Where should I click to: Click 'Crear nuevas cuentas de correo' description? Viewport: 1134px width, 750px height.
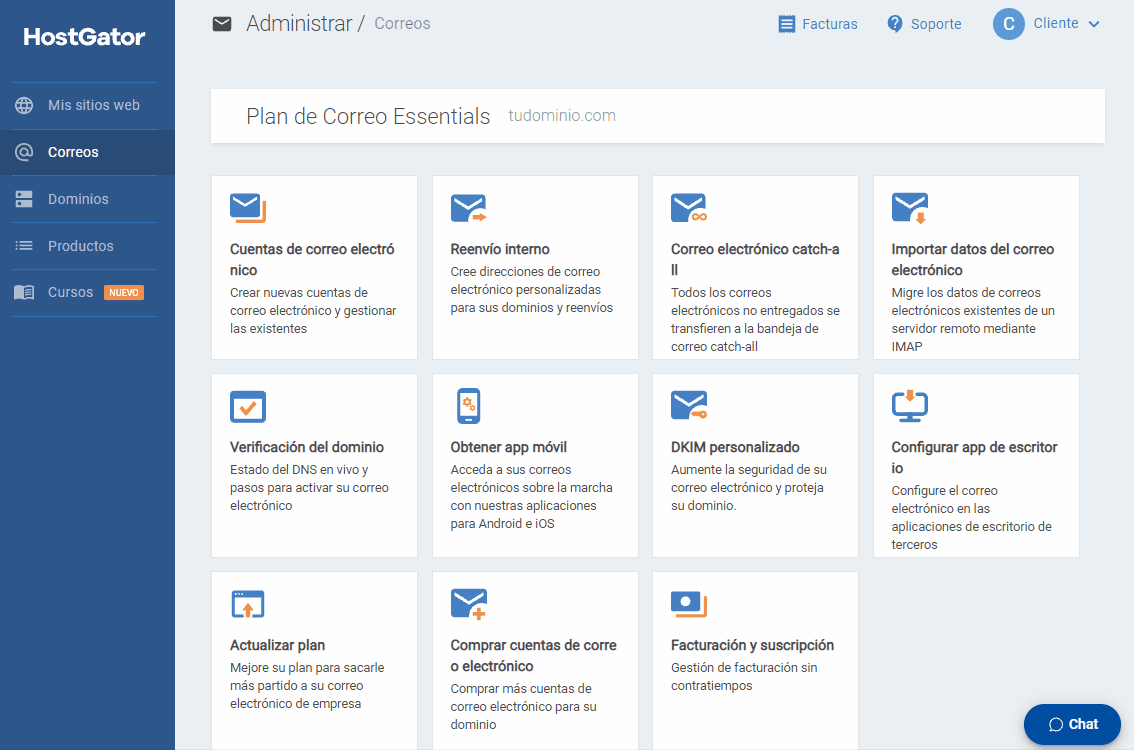click(313, 310)
